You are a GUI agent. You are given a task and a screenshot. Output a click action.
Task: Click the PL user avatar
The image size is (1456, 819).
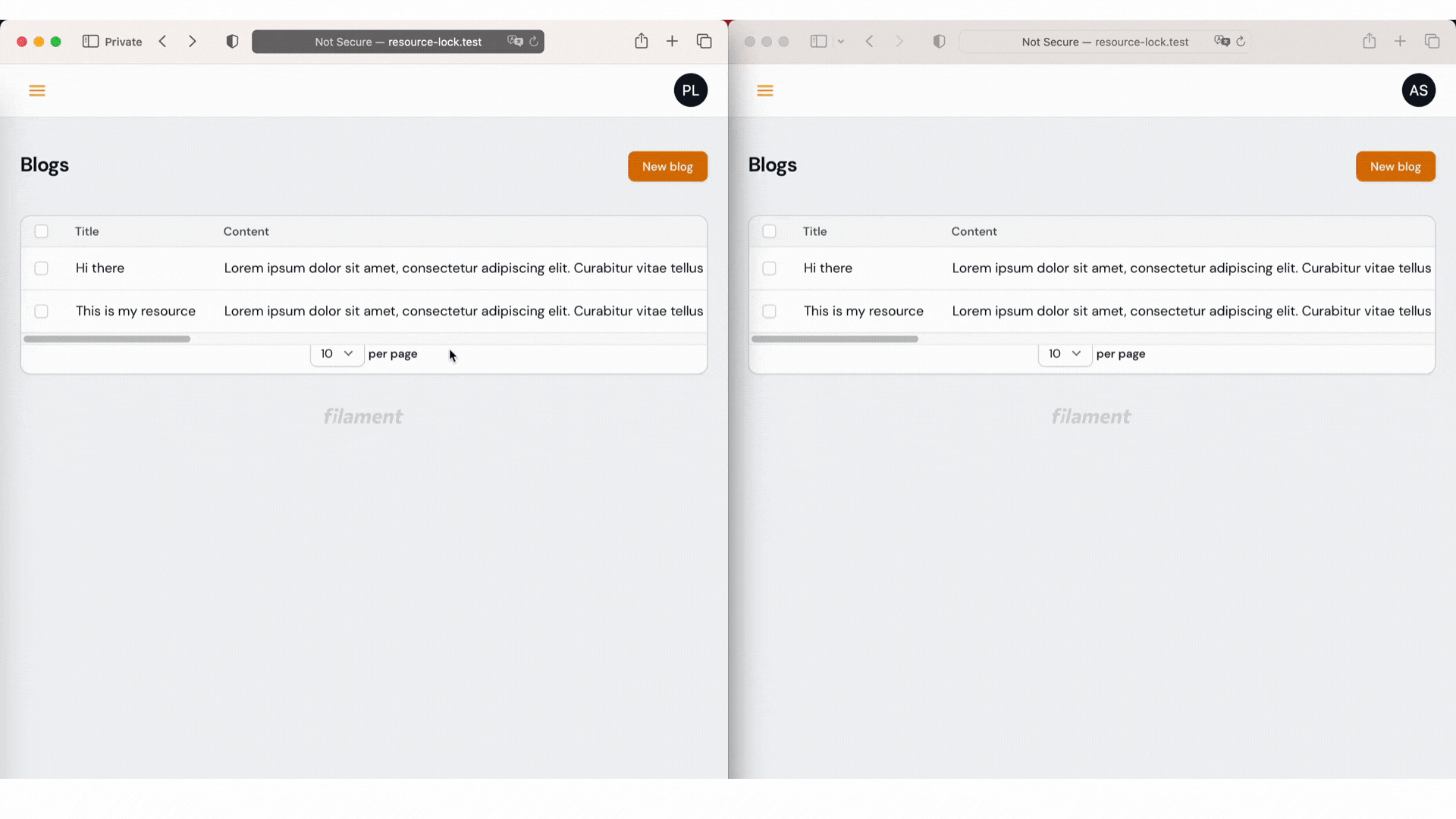pos(690,91)
